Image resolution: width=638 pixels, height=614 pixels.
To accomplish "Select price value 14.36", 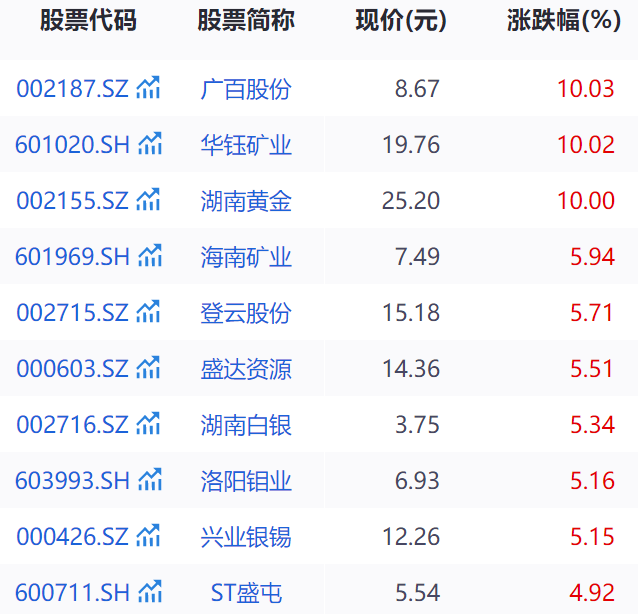I will [x=411, y=368].
